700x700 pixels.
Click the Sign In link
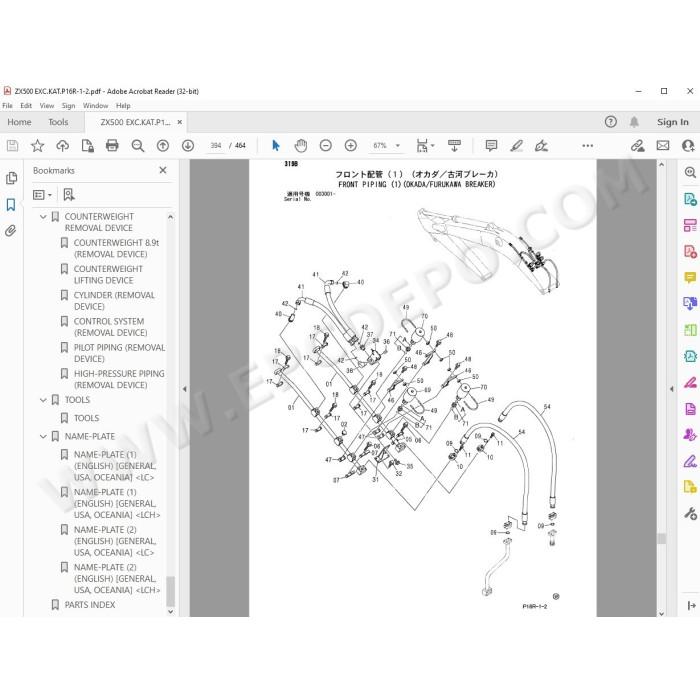point(672,122)
